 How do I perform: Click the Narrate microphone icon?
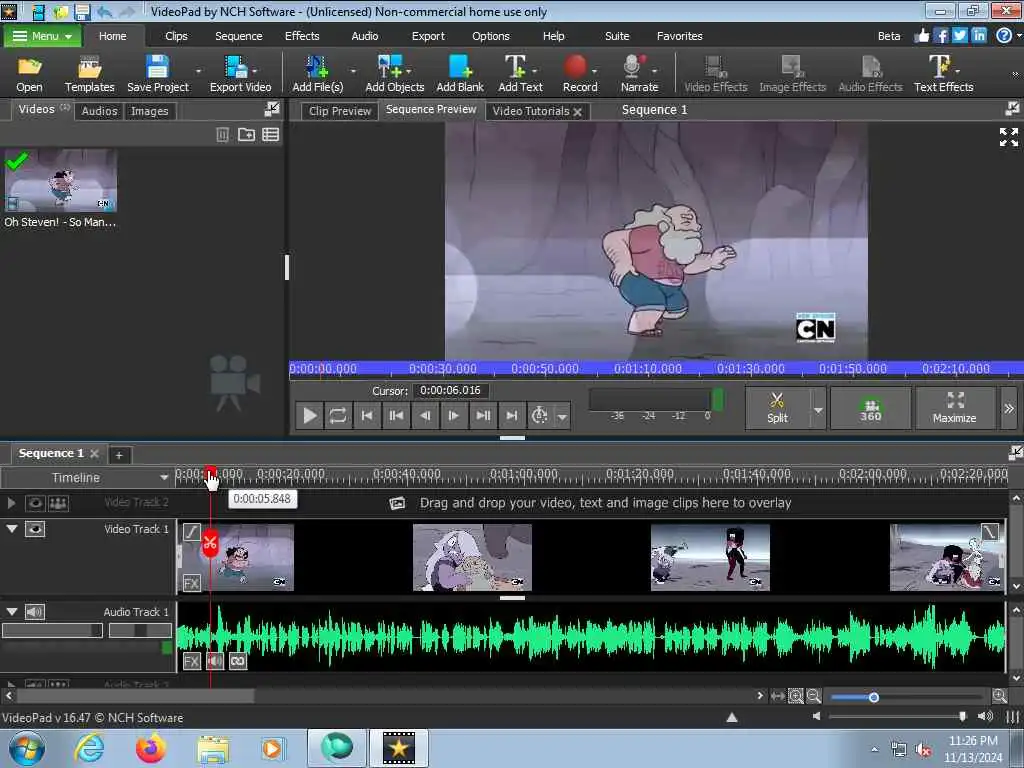tap(633, 67)
